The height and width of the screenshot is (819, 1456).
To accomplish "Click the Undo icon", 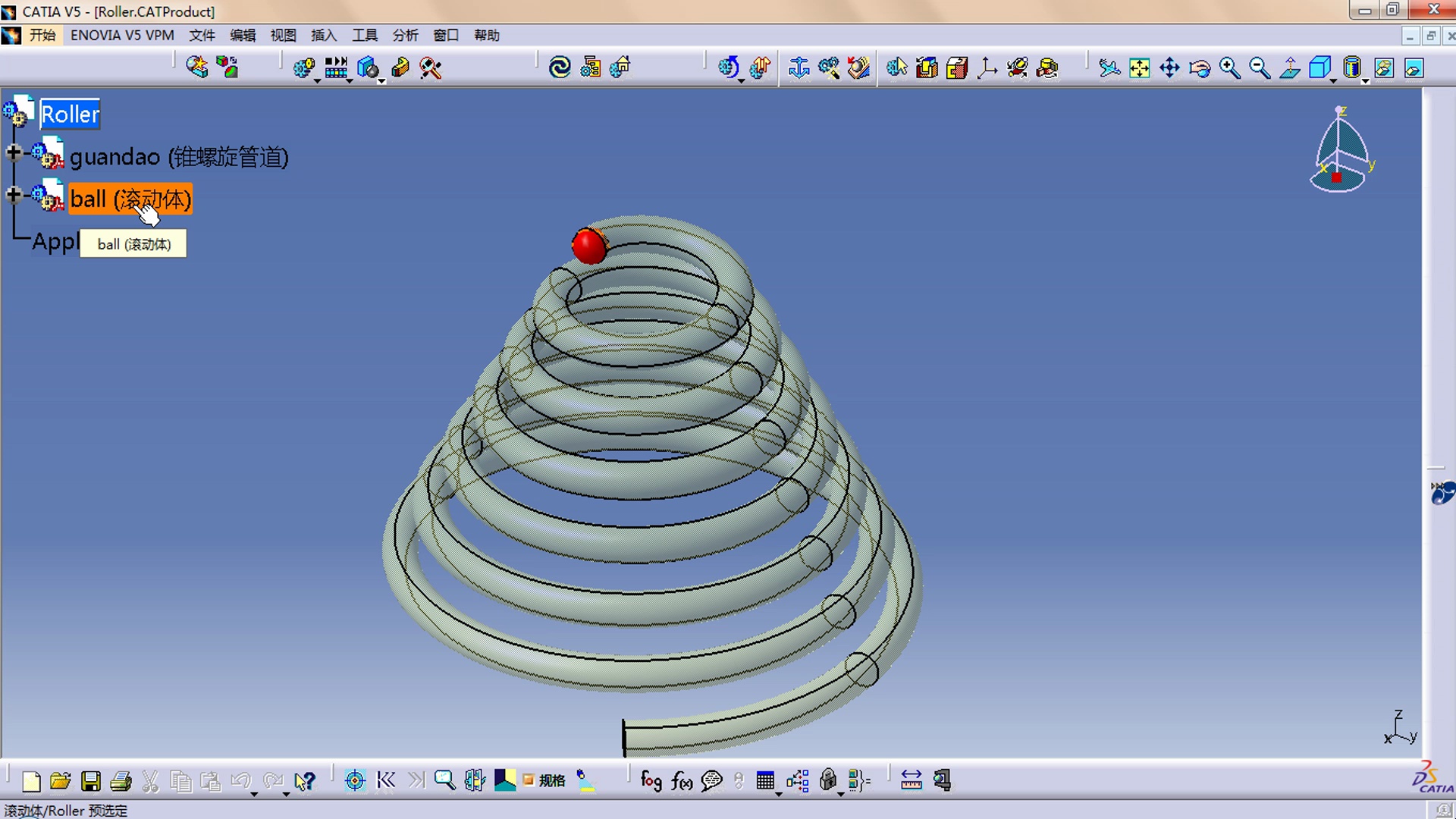I will [241, 781].
